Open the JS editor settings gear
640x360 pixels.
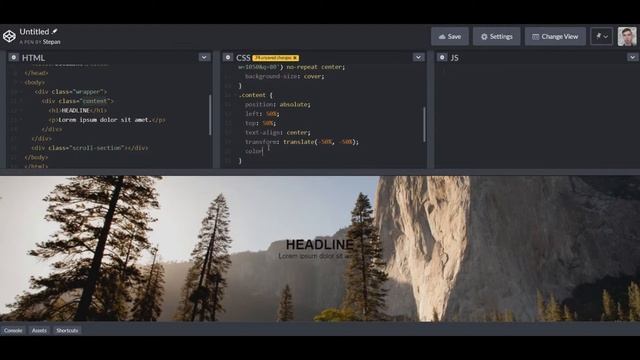[x=442, y=58]
